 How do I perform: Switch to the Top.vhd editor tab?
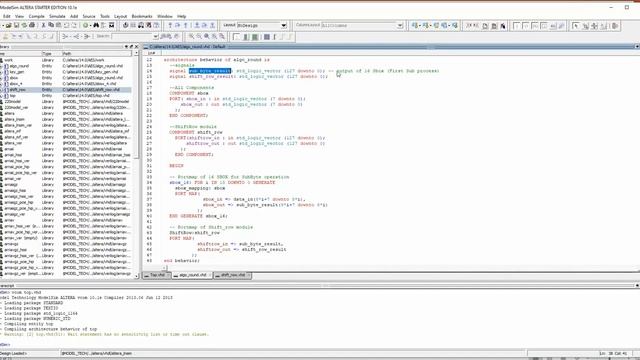coord(157,276)
